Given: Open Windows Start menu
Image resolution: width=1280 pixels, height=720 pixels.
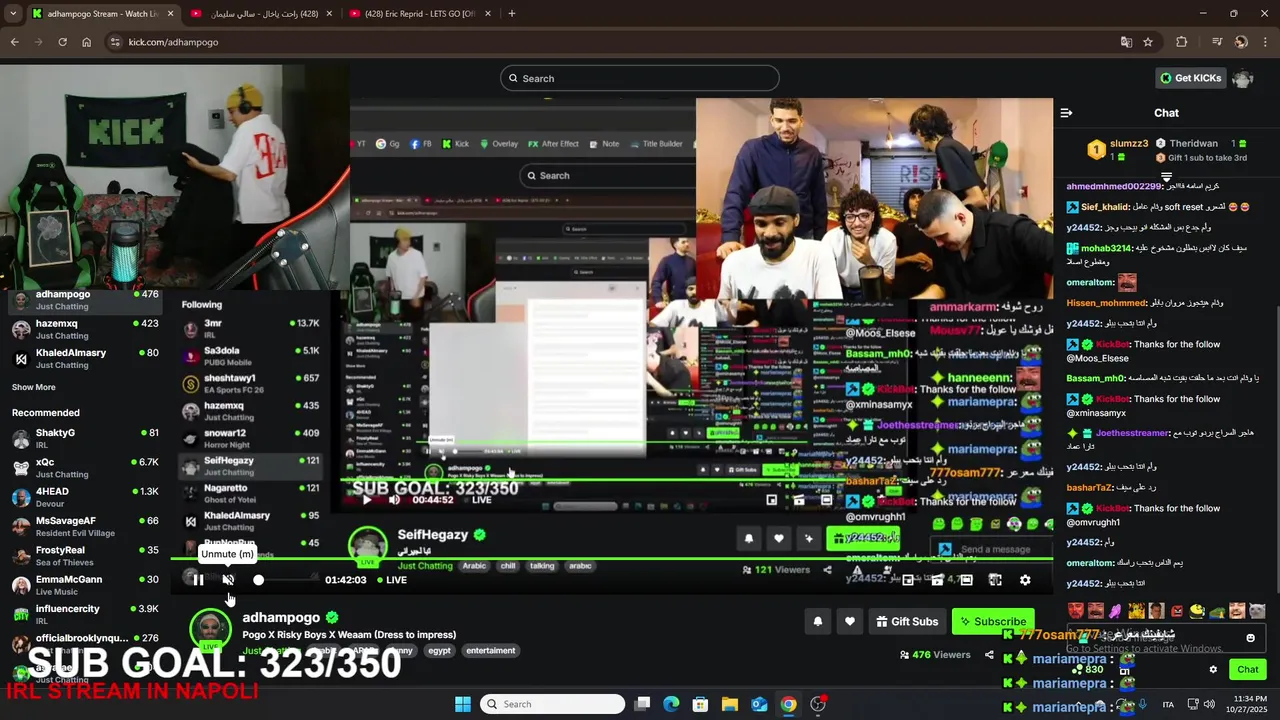Looking at the screenshot, I should (x=463, y=704).
